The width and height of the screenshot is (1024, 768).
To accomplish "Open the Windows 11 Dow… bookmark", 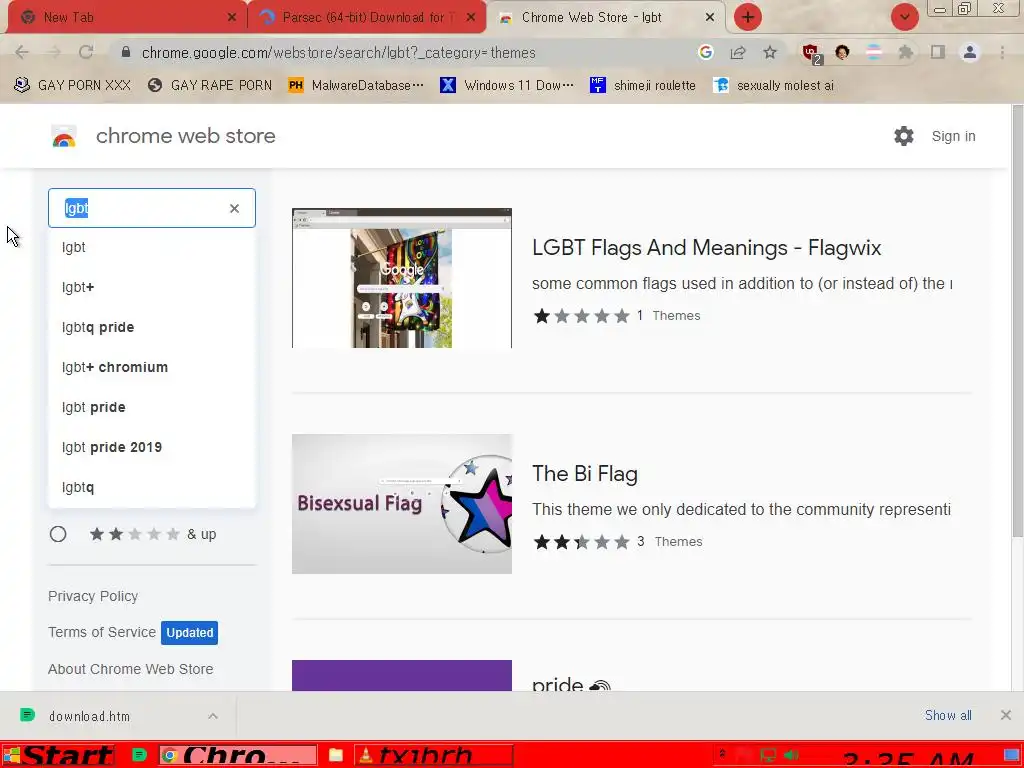I will point(507,85).
